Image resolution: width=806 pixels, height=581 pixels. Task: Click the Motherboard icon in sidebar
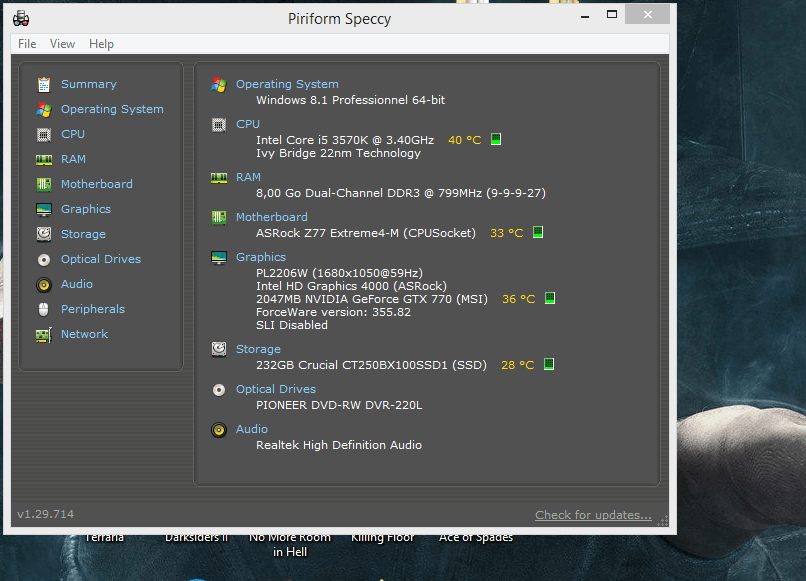[44, 184]
